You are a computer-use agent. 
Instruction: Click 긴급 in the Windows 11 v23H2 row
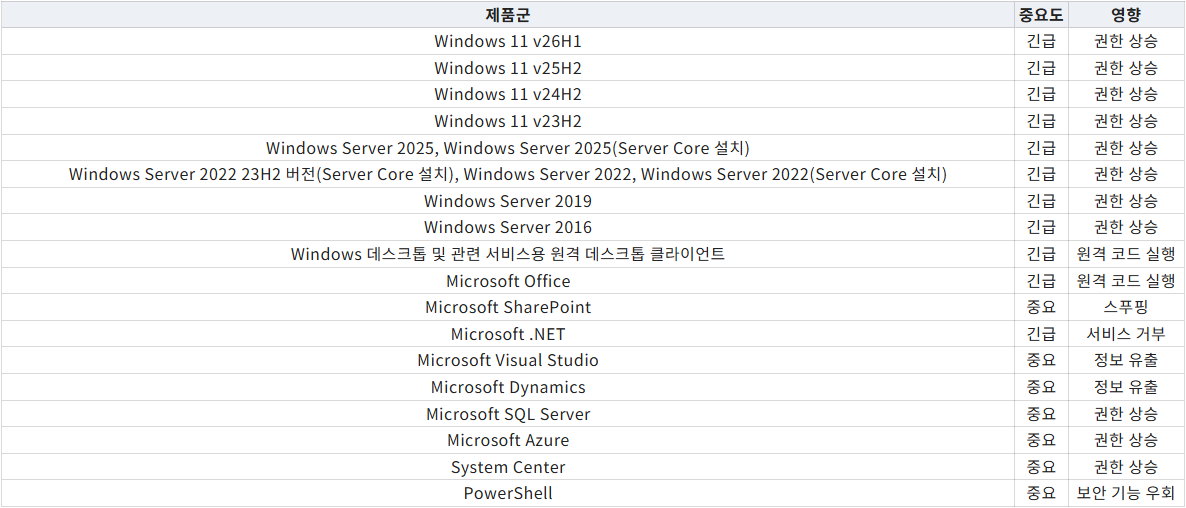click(1041, 121)
